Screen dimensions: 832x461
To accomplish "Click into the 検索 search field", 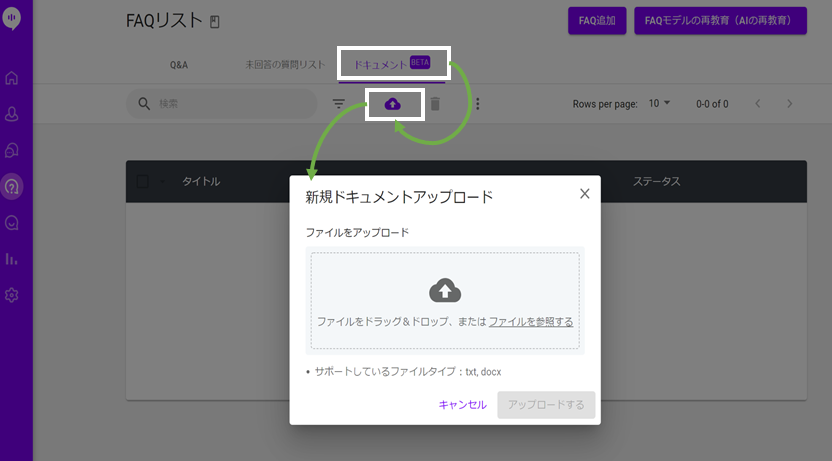I will pos(221,103).
